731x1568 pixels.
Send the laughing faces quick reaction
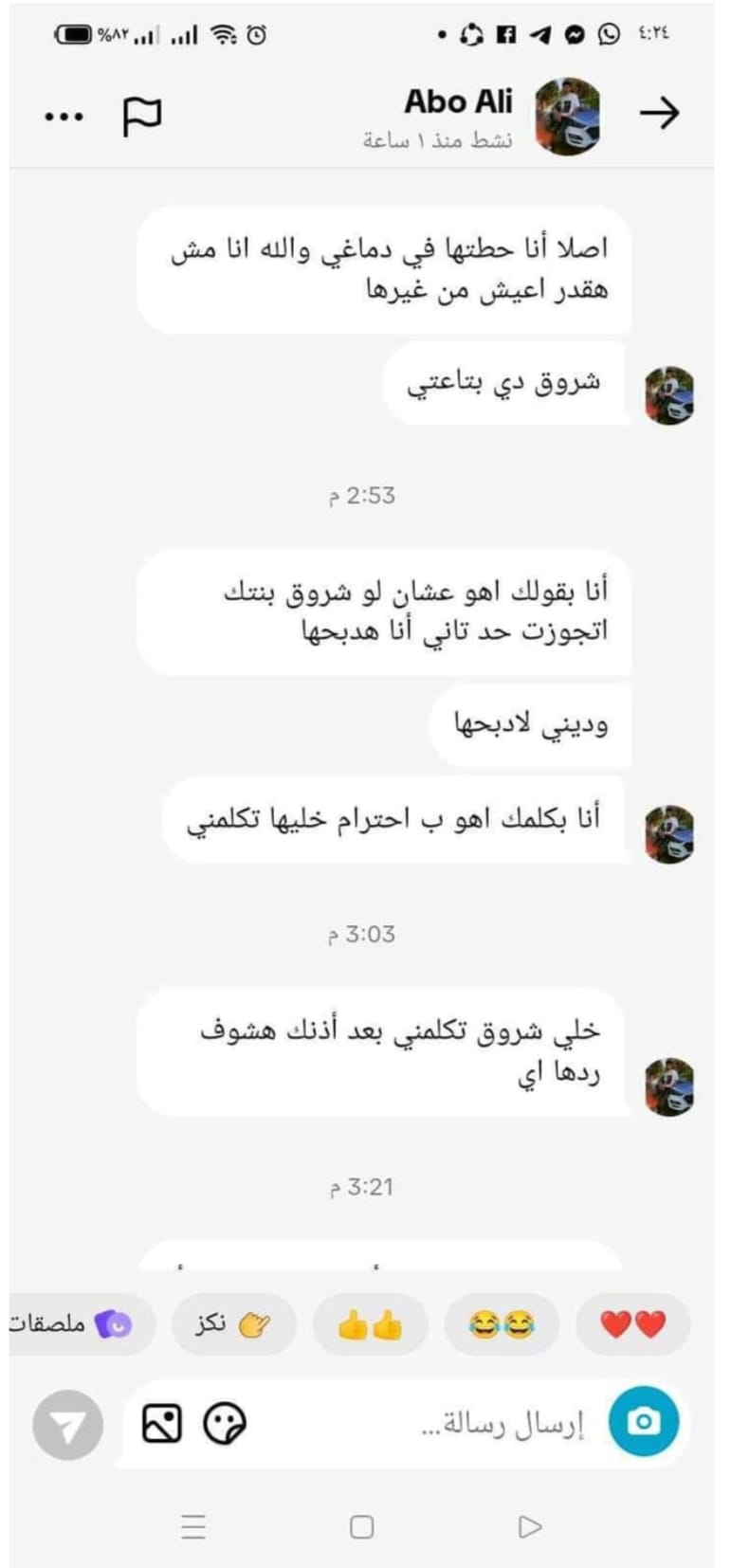click(502, 1324)
